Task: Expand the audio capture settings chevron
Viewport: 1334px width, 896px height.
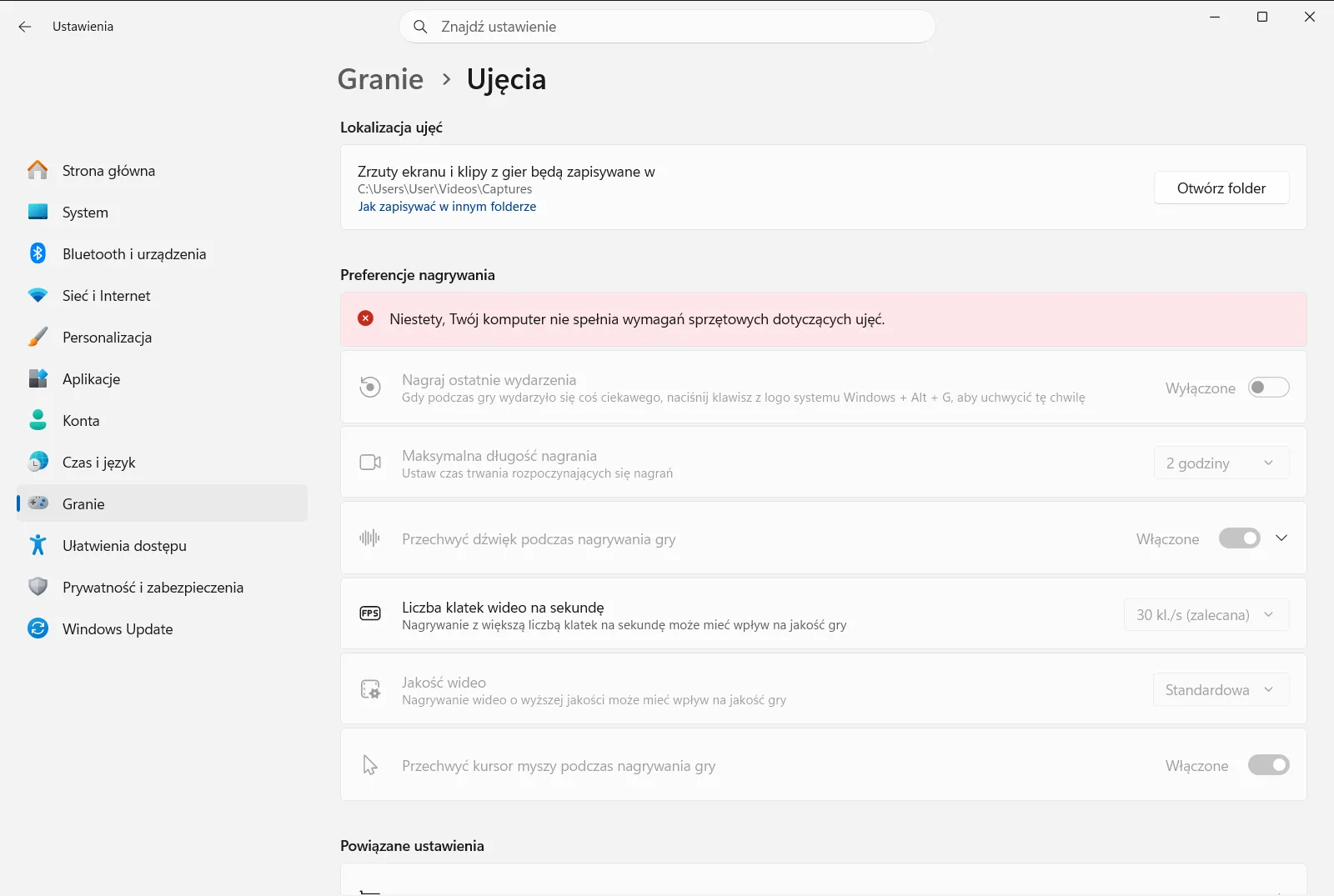Action: click(x=1281, y=538)
